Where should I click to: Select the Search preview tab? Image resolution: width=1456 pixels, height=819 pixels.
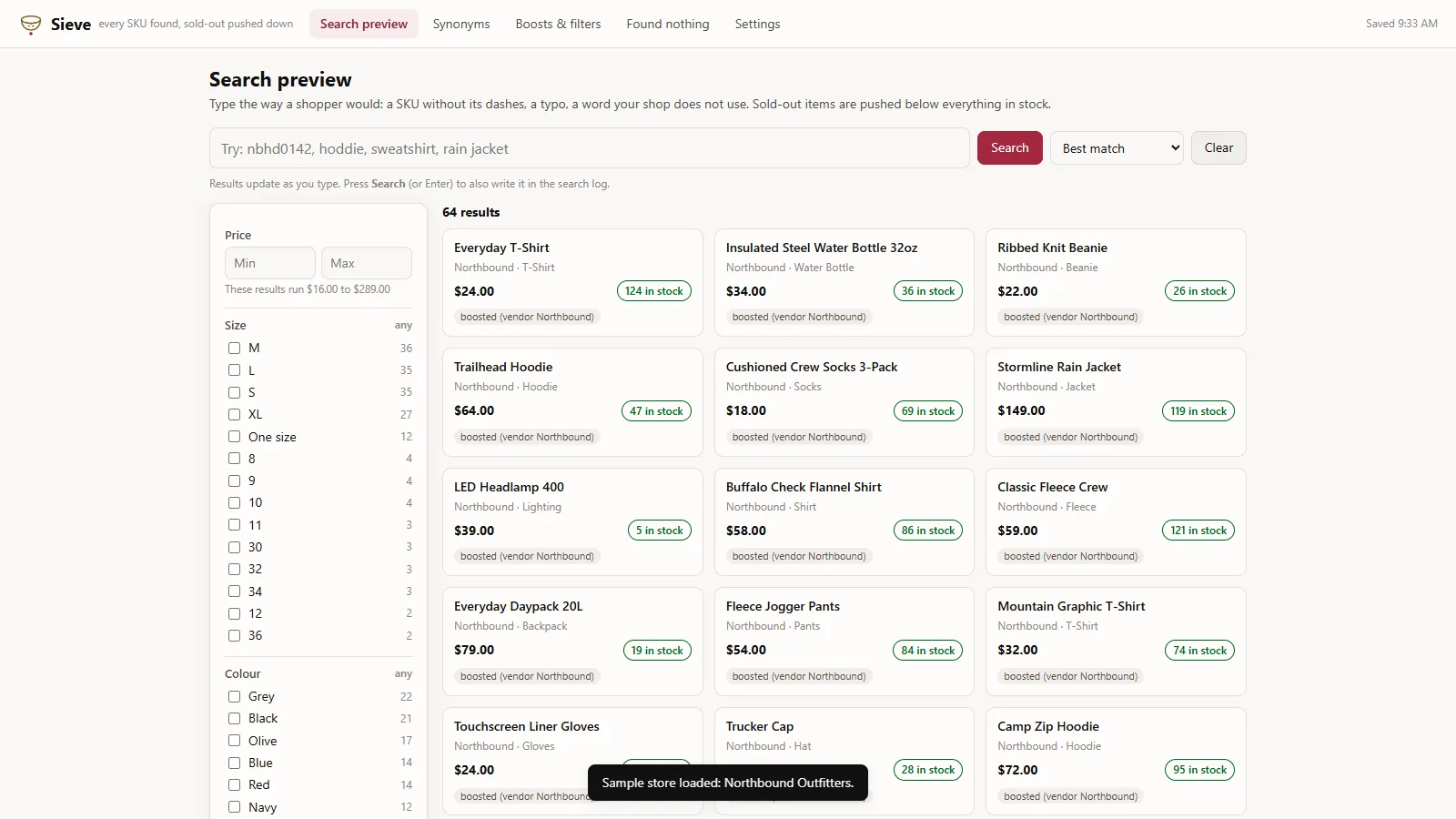(x=364, y=24)
